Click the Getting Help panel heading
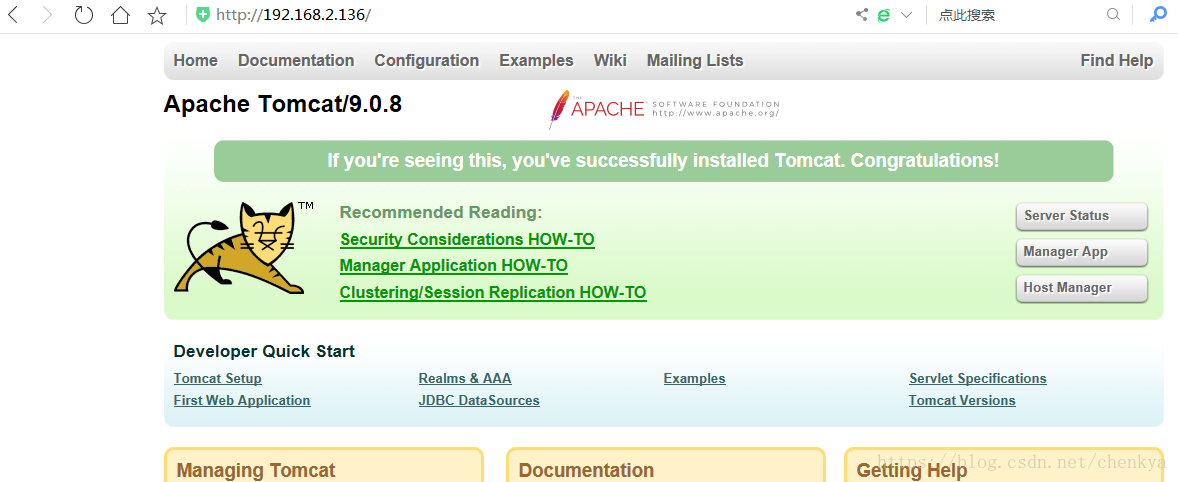 coord(912,471)
